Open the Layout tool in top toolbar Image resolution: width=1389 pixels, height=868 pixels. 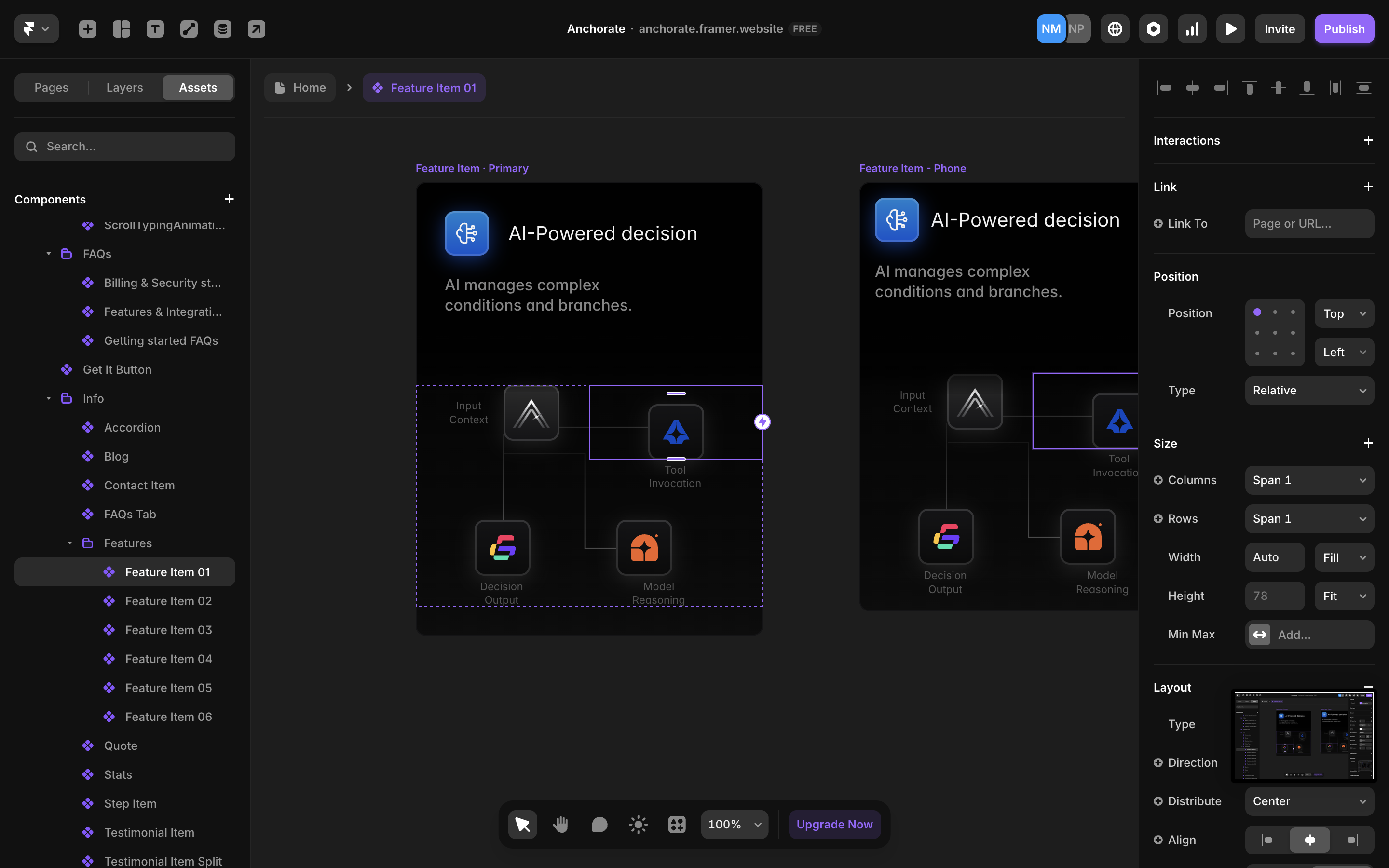[x=122, y=29]
